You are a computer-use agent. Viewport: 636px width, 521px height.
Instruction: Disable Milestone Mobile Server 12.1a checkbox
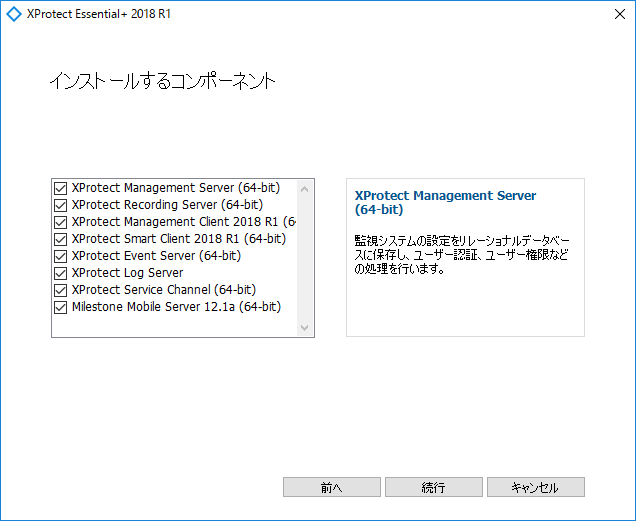[60, 307]
